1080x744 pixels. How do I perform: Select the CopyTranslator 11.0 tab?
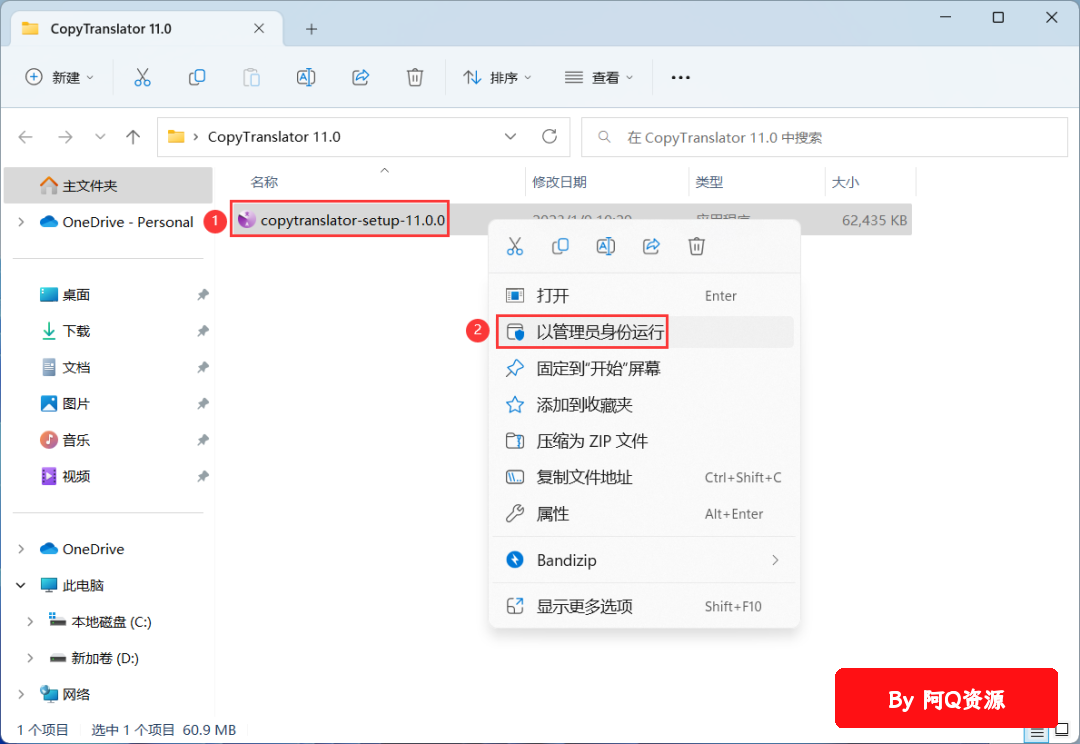147,29
